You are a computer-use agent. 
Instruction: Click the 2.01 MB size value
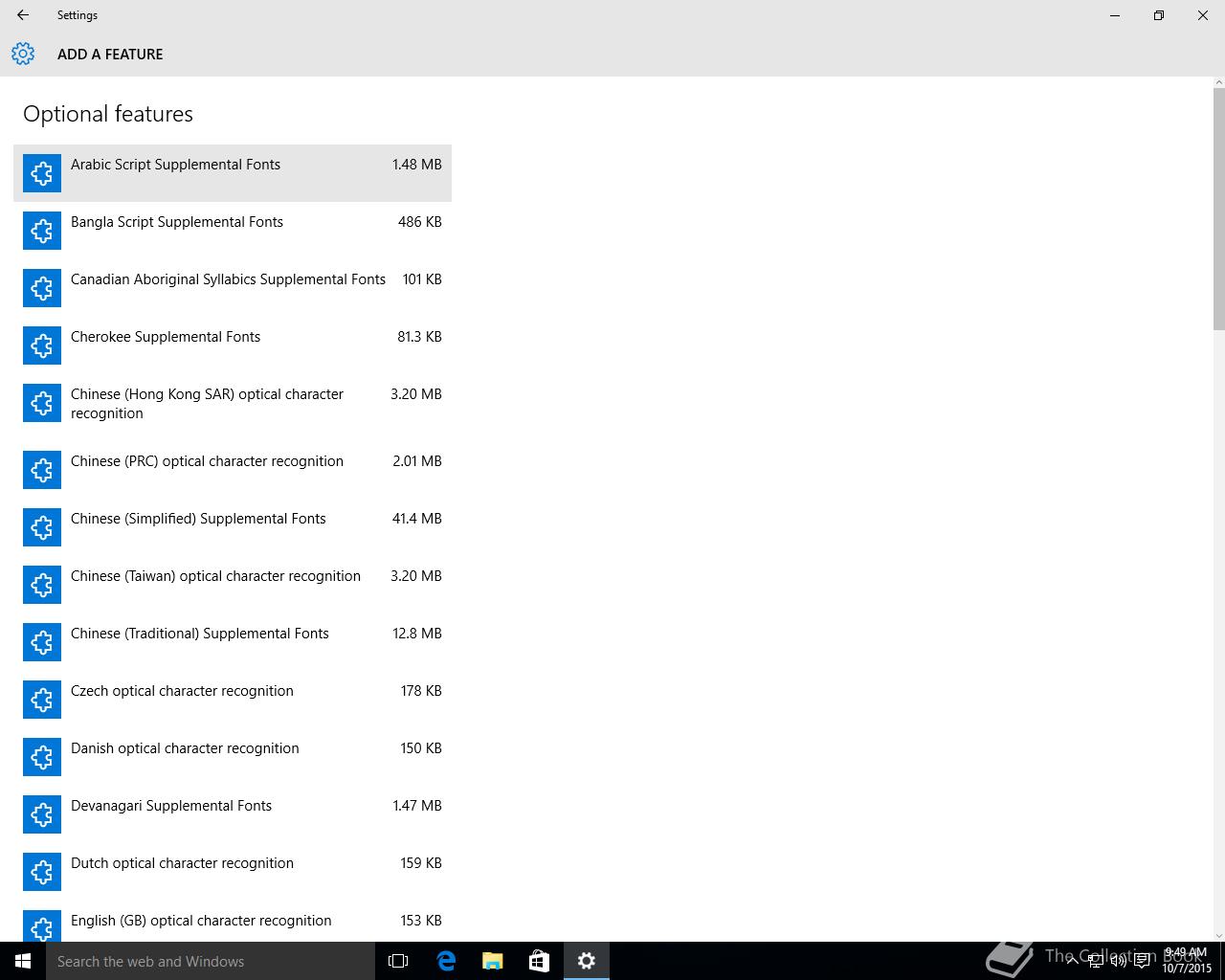(417, 461)
